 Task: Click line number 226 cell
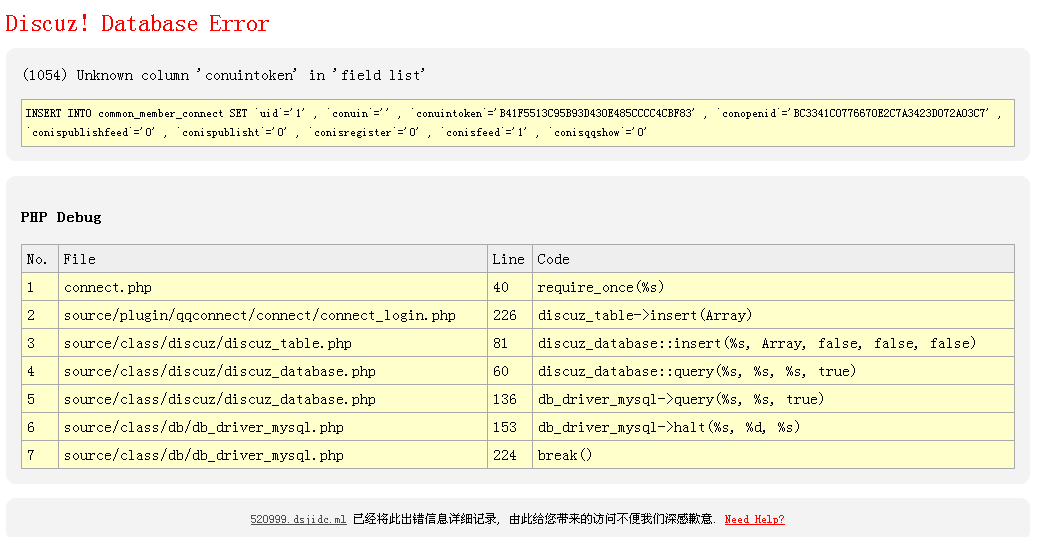click(x=505, y=315)
